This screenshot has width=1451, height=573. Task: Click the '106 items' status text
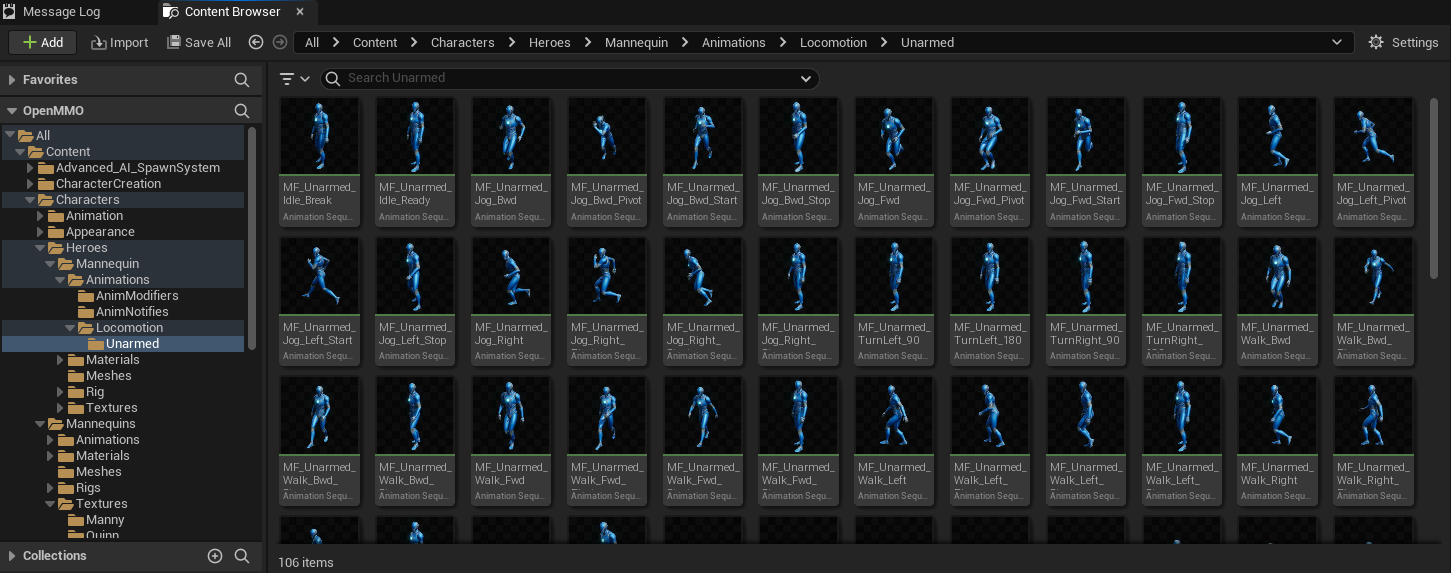coord(306,562)
